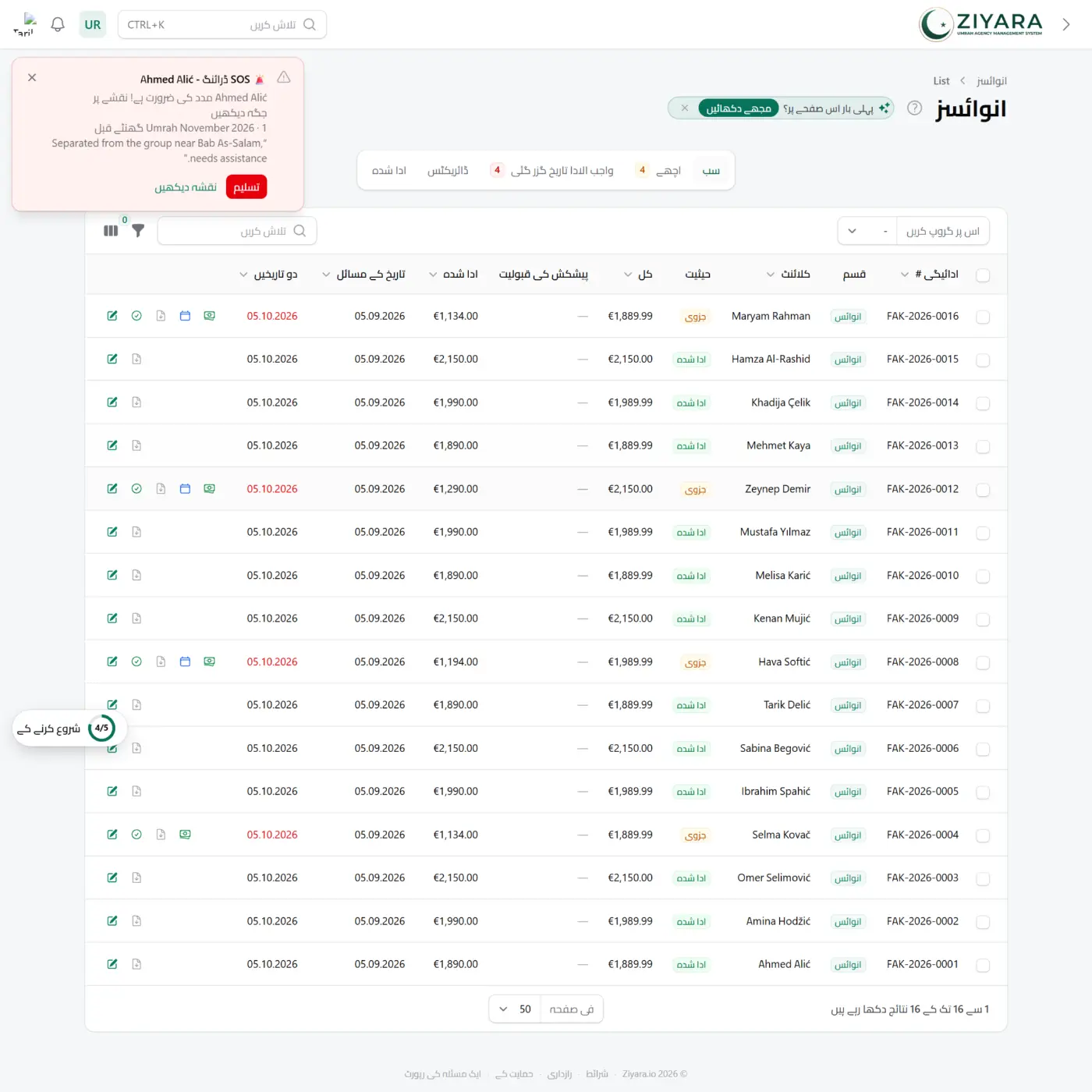Image resolution: width=1092 pixels, height=1092 pixels.
Task: Click check-circle icon on FAK-2026-0004 row
Action: [x=136, y=835]
